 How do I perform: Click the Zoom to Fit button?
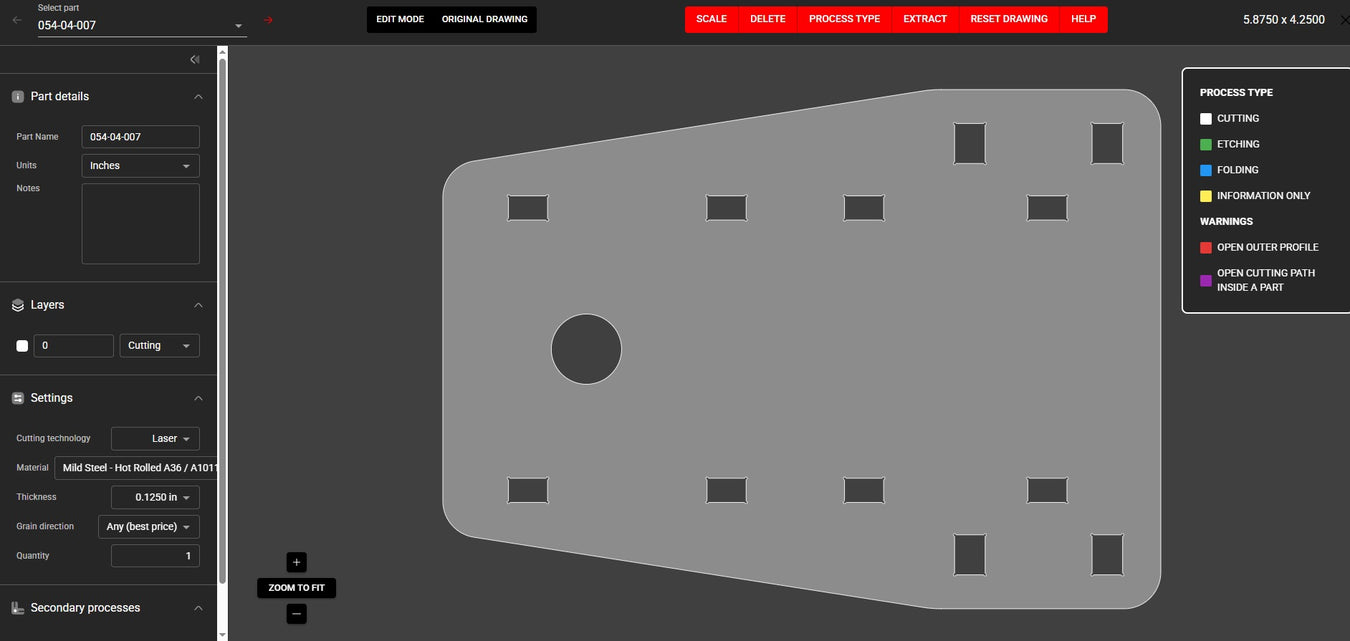[296, 588]
